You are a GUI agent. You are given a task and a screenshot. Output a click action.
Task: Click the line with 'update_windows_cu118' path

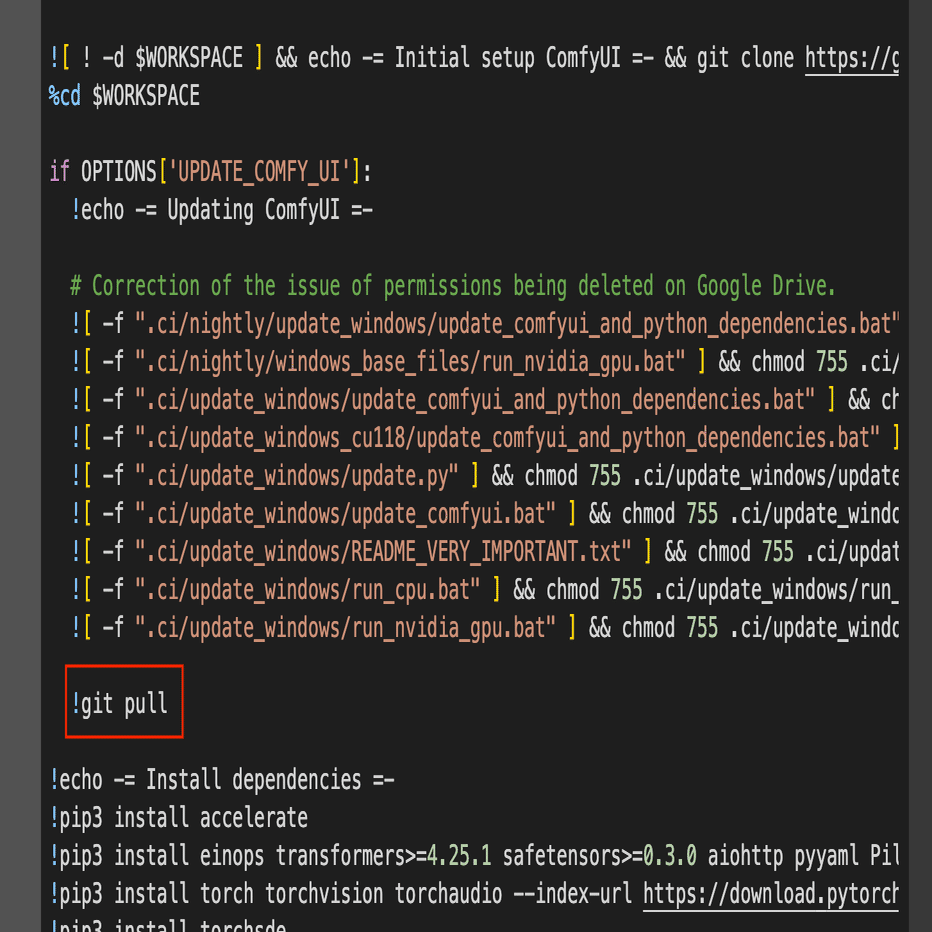click(484, 437)
